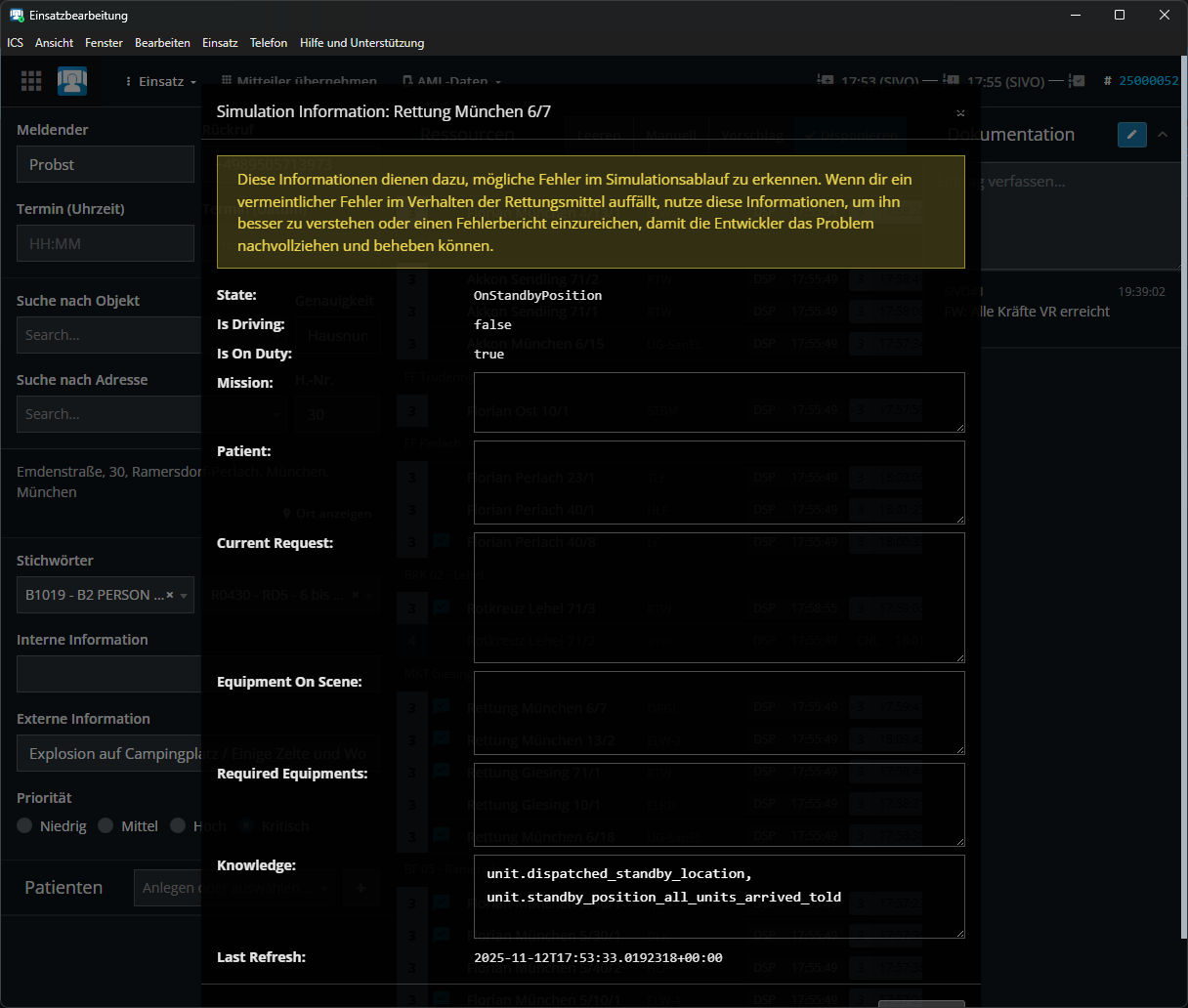Click the checklist icon beside incident number
The width and height of the screenshot is (1188, 1008).
[1078, 81]
